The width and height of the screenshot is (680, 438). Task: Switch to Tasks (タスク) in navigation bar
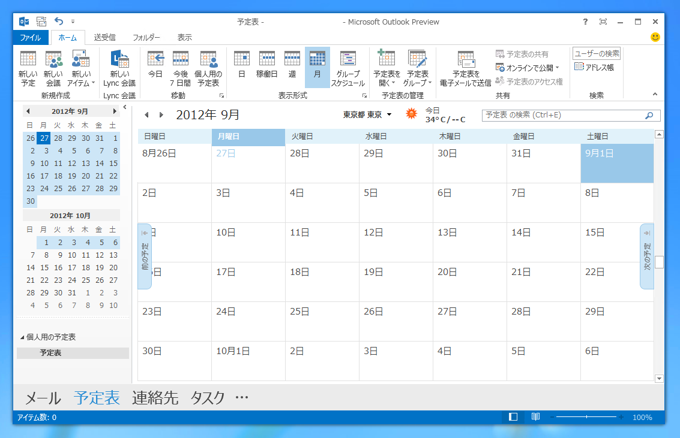point(208,398)
